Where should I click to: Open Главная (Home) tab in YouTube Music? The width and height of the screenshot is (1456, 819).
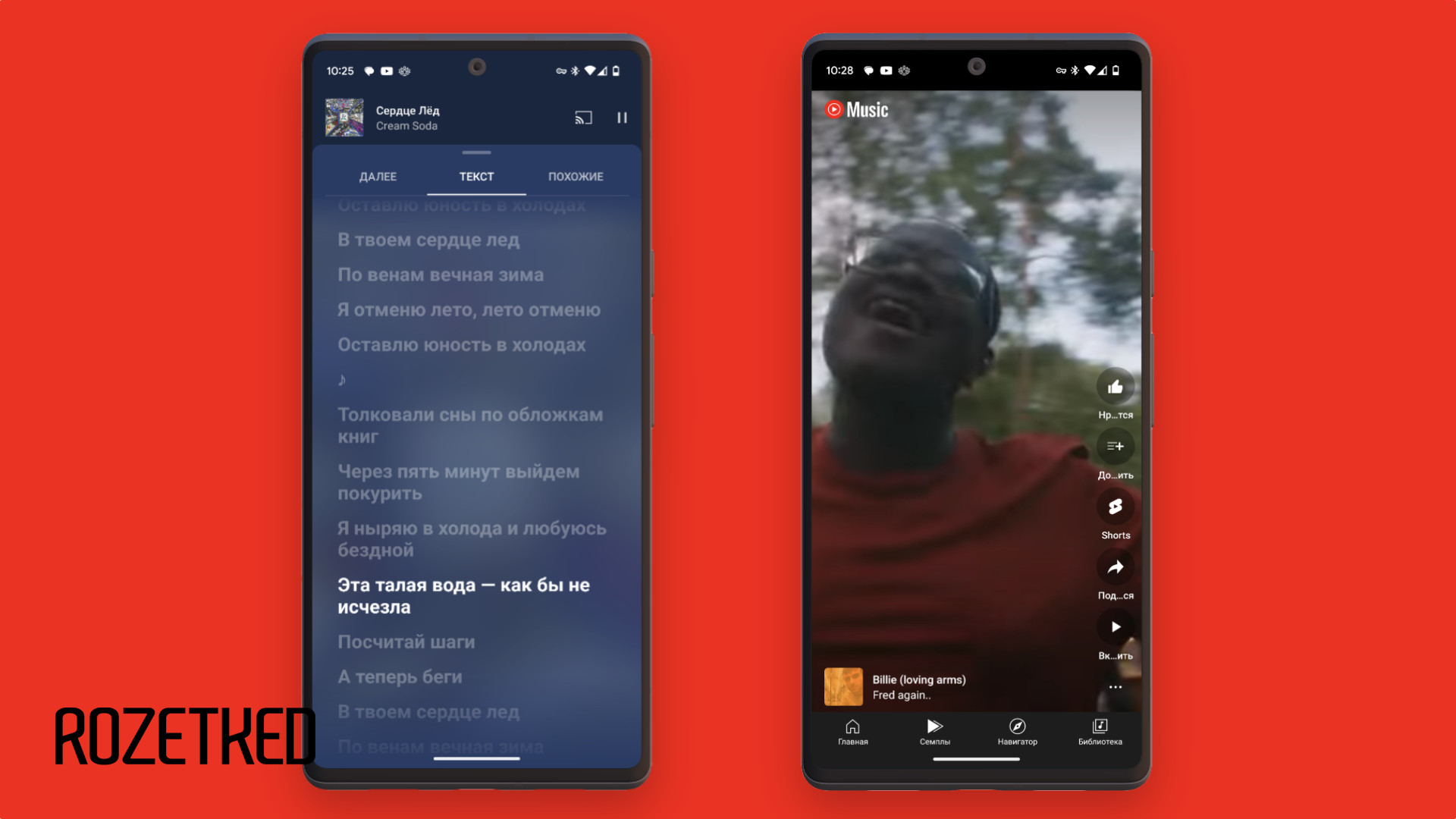(x=851, y=730)
